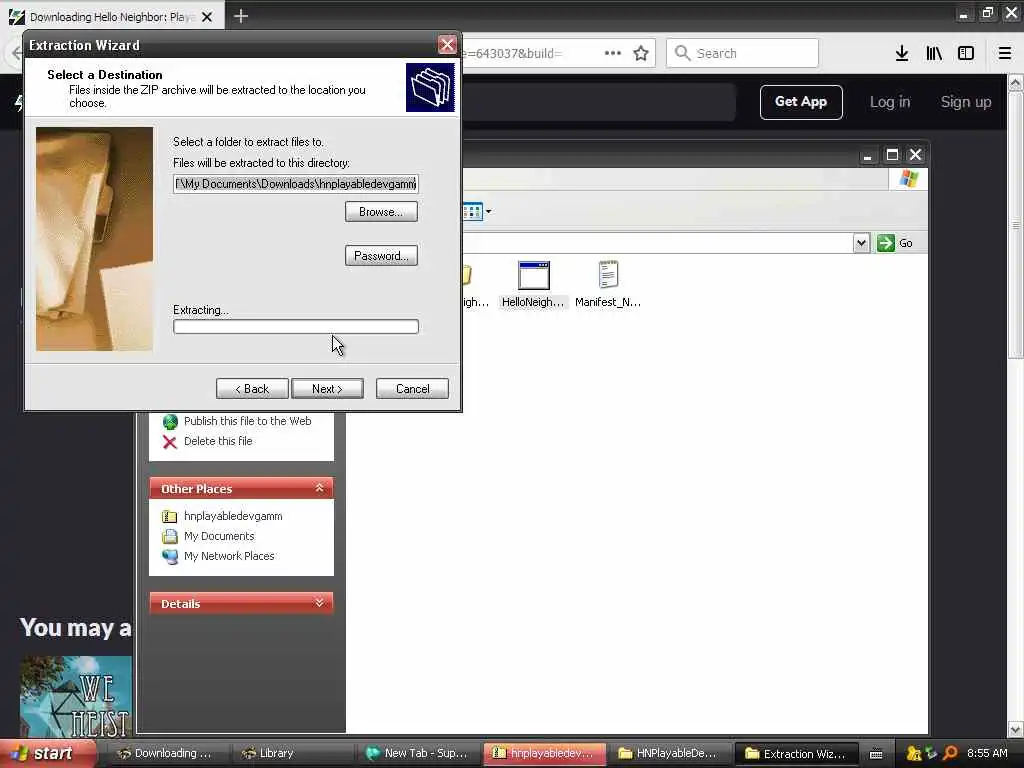Click the Back button in Extraction Wizard
1024x768 pixels.
(x=252, y=389)
